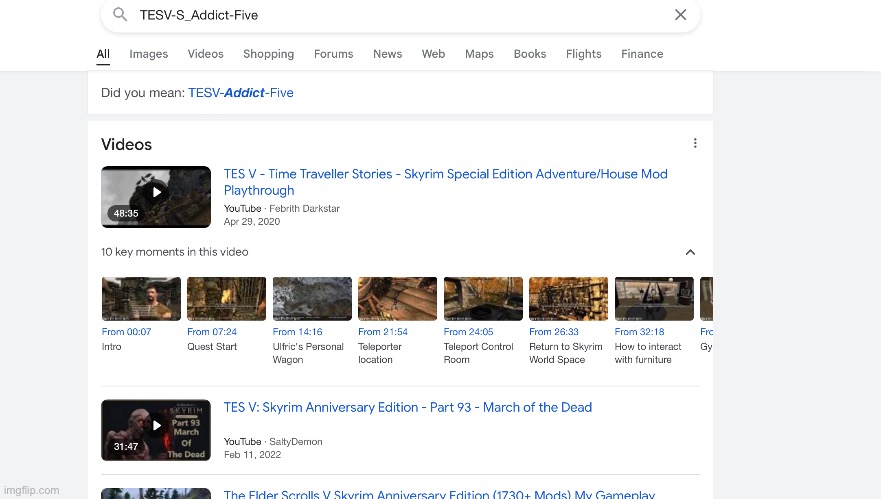Image resolution: width=881 pixels, height=499 pixels.
Task: Play the Time Traveller Stories video thumbnail
Action: tap(156, 197)
